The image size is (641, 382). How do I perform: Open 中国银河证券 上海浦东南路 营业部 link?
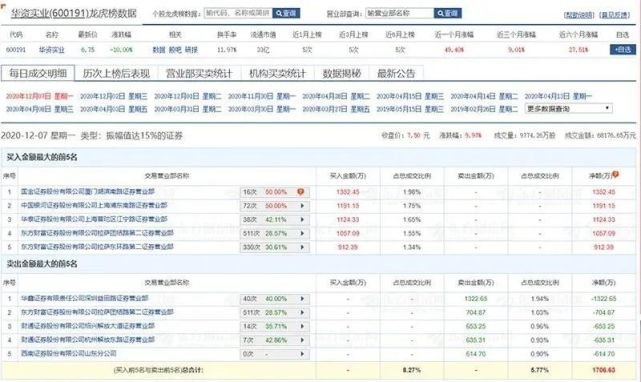pos(94,205)
